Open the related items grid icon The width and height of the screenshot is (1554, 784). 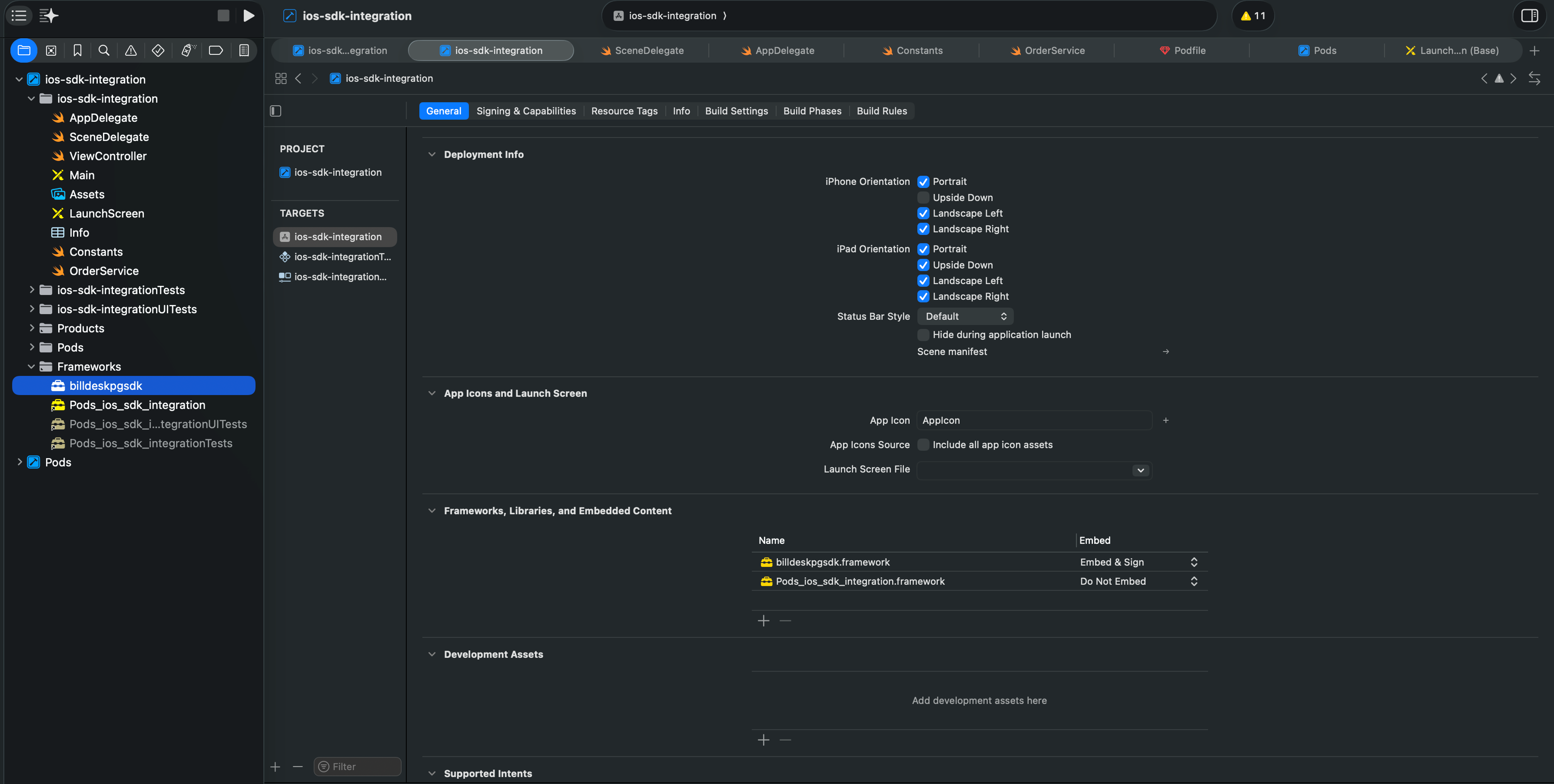pos(280,78)
